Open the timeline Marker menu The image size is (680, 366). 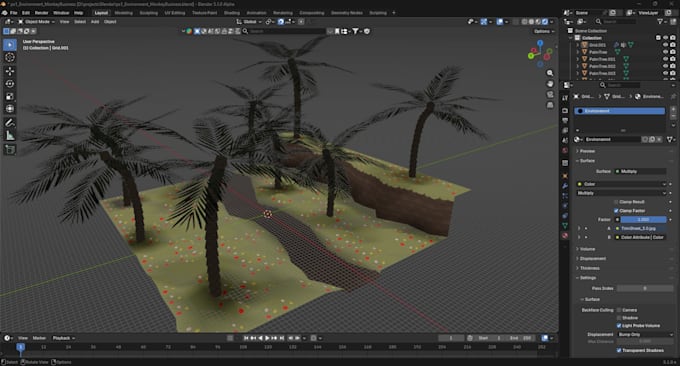39,338
